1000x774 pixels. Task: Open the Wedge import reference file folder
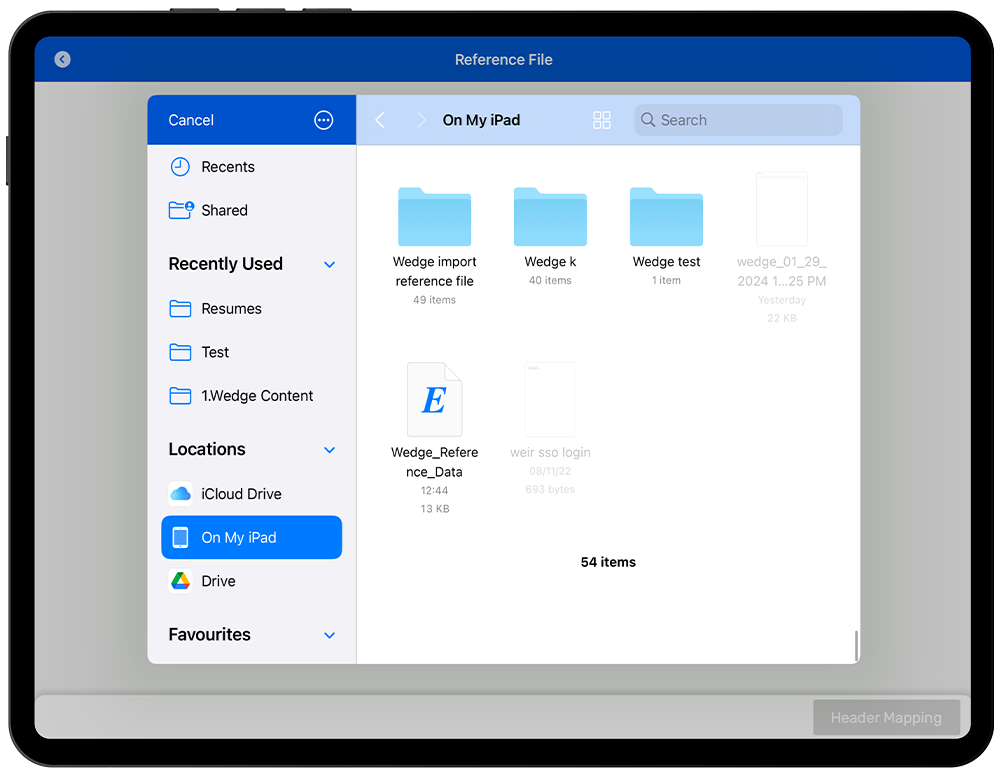pos(434,217)
